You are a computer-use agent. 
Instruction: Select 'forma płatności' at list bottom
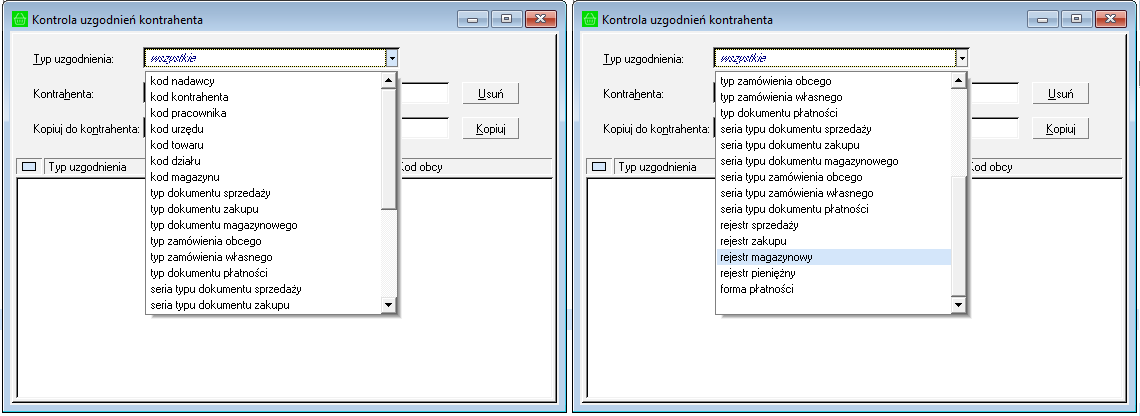pyautogui.click(x=757, y=289)
